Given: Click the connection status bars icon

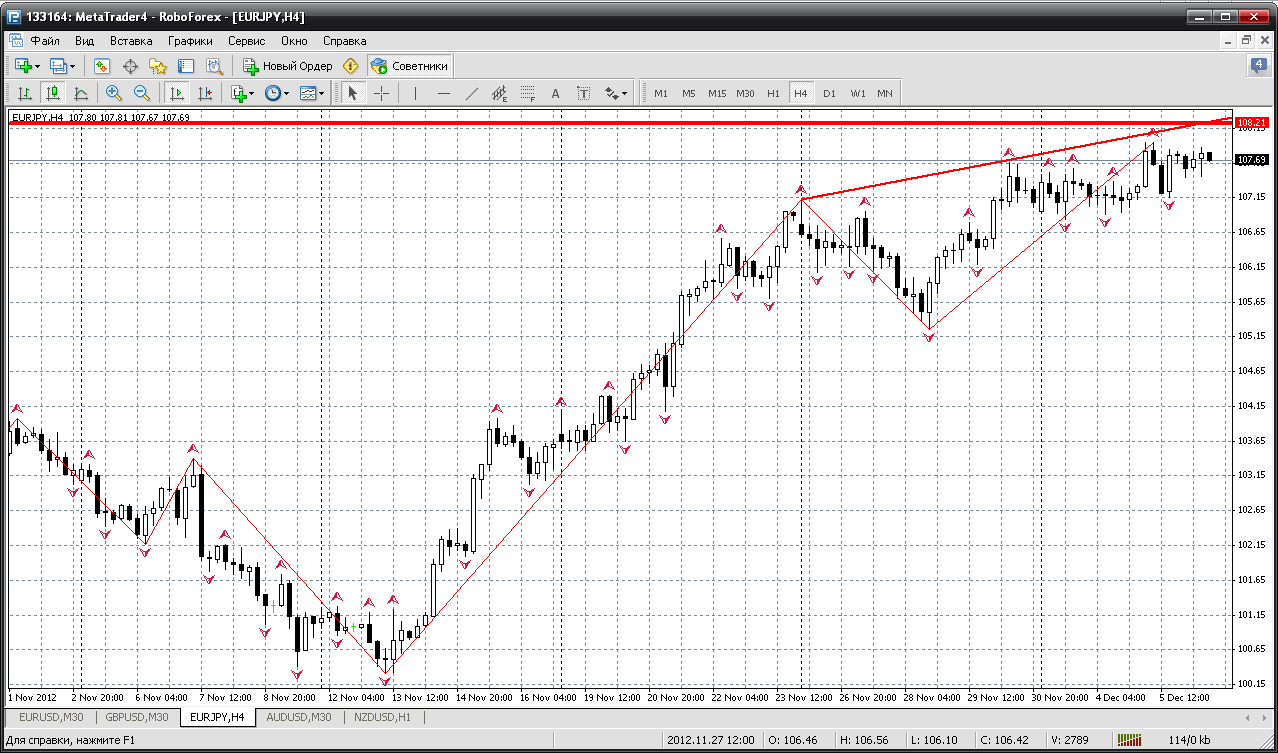Looking at the screenshot, I should tap(1129, 740).
